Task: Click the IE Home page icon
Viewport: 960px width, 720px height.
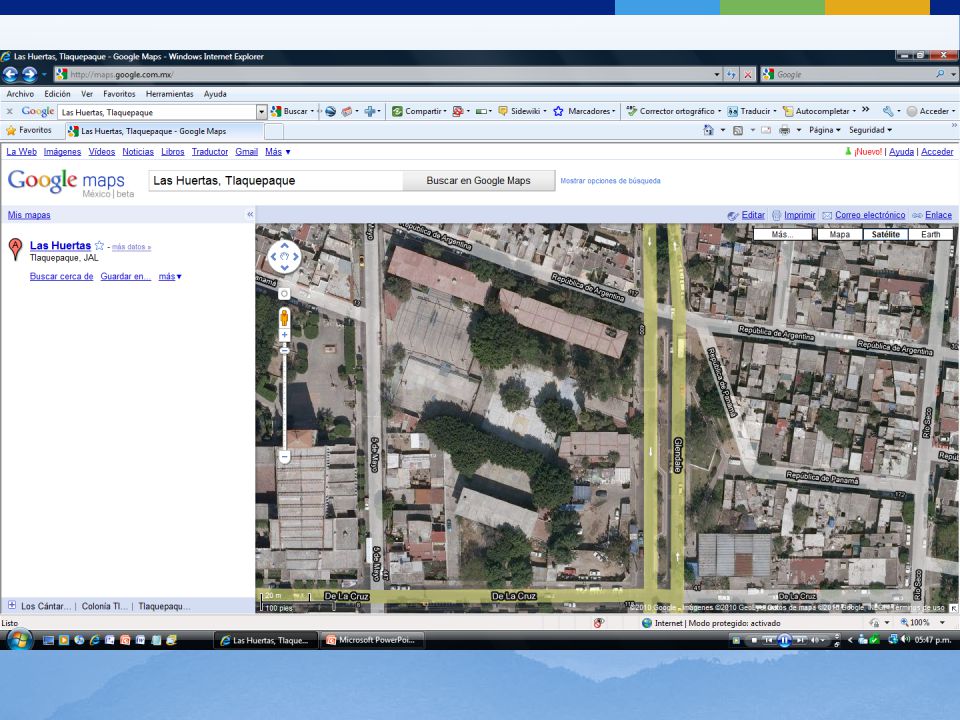Action: pyautogui.click(x=708, y=130)
